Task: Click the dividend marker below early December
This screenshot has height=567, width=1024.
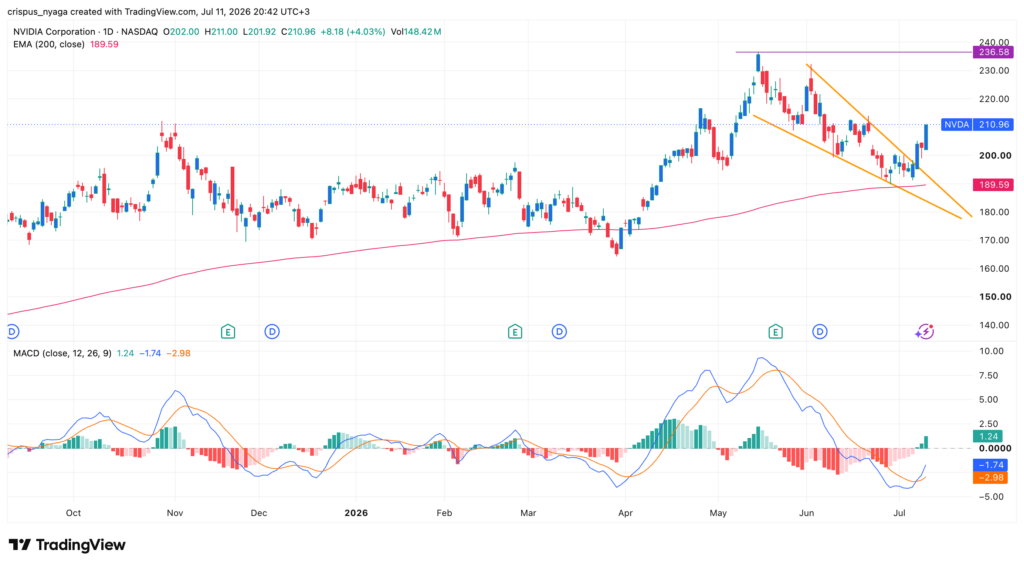Action: pyautogui.click(x=272, y=332)
